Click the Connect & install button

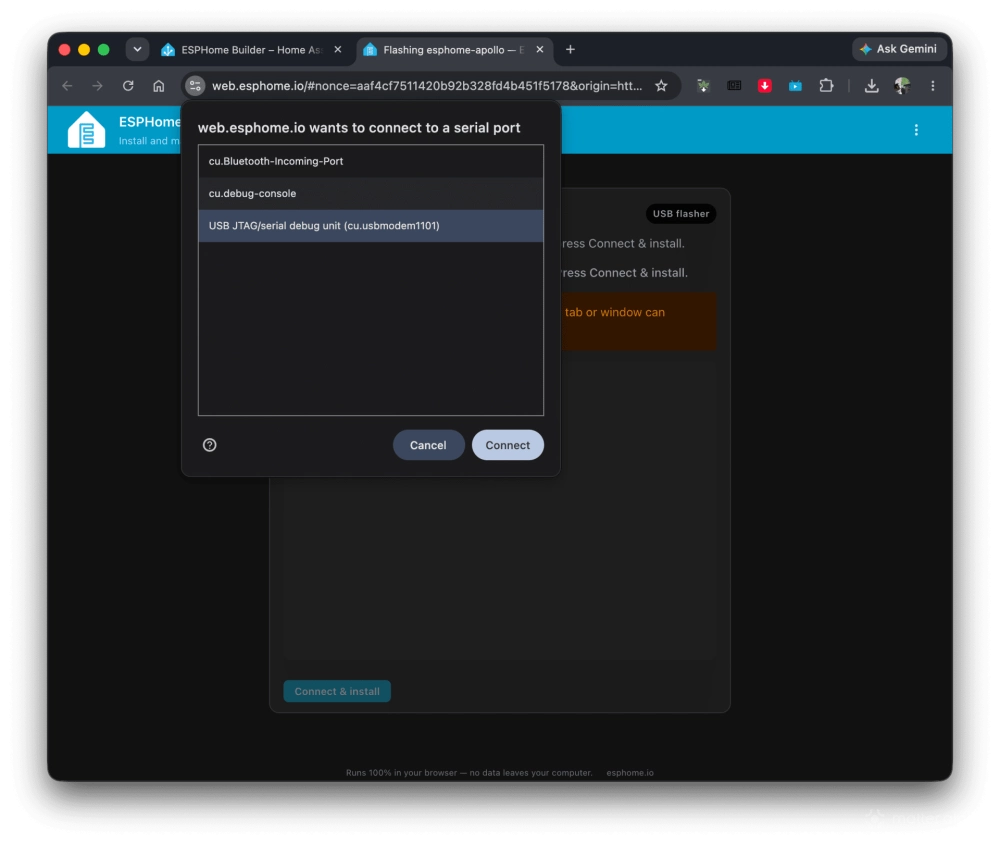337,692
